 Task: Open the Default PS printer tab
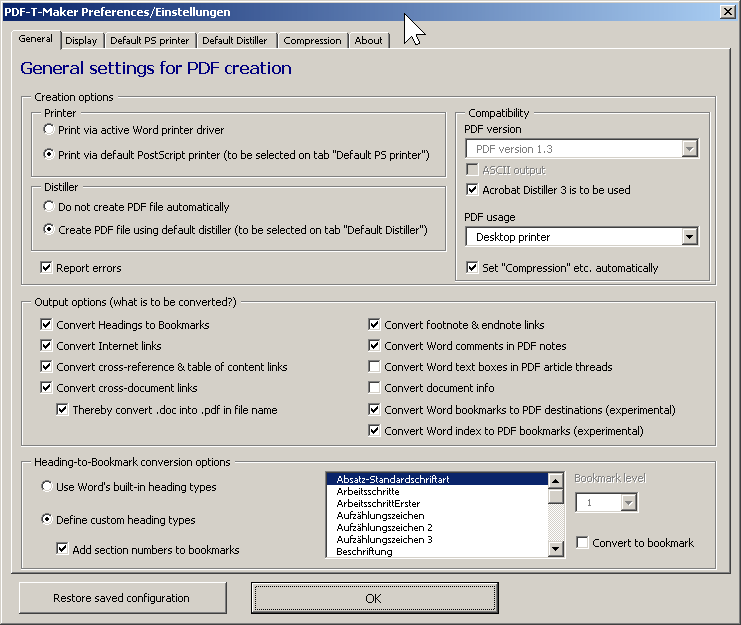(149, 41)
